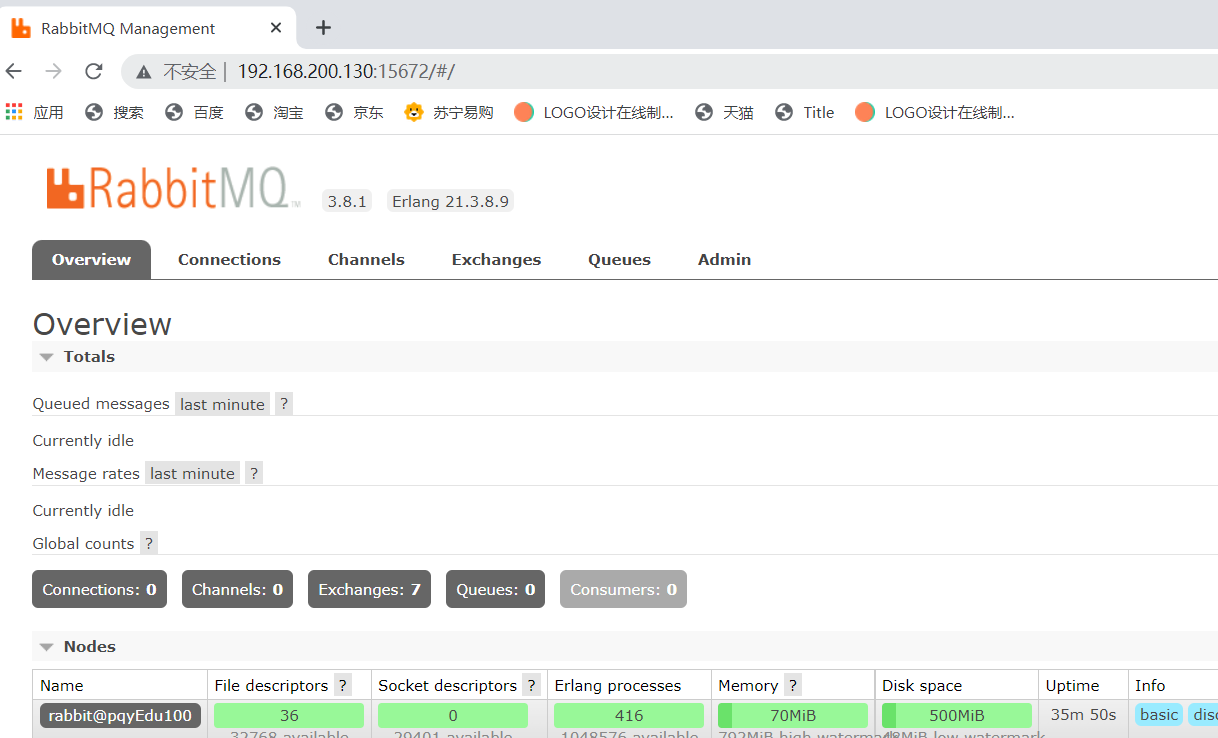Open help for File descriptors column

coord(343,685)
